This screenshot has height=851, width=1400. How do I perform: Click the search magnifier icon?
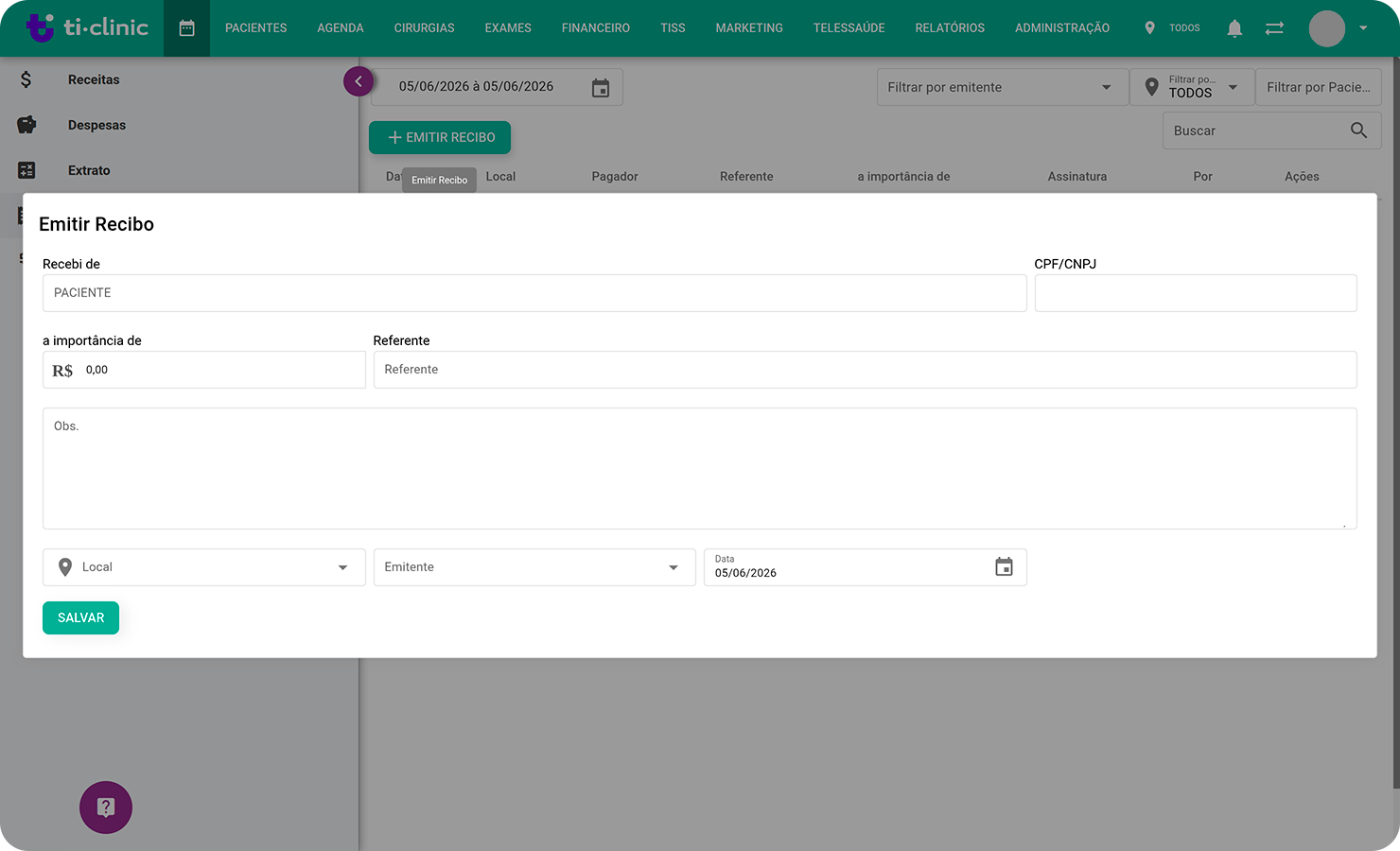click(x=1358, y=130)
